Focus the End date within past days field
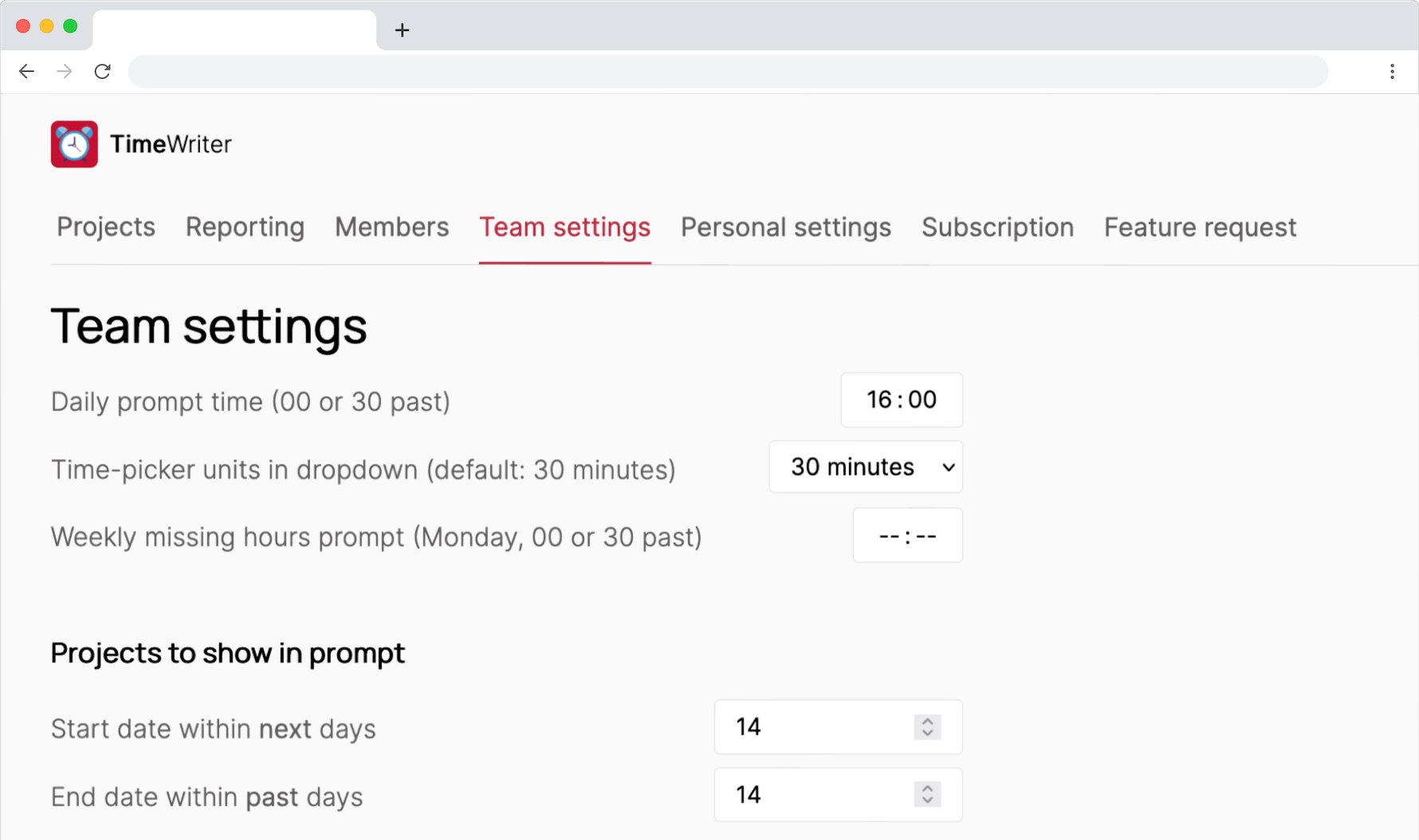1419x840 pixels. click(x=813, y=795)
